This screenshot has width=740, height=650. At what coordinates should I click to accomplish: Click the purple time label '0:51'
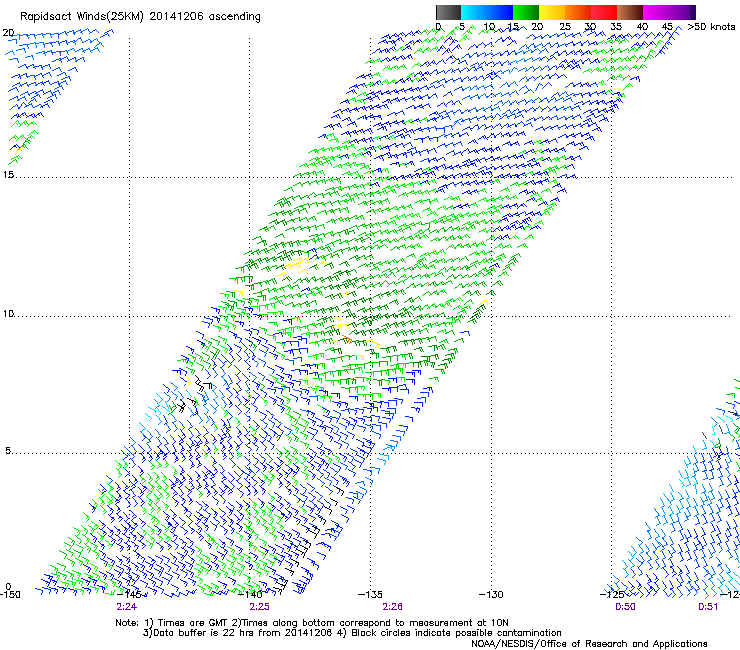click(x=708, y=607)
